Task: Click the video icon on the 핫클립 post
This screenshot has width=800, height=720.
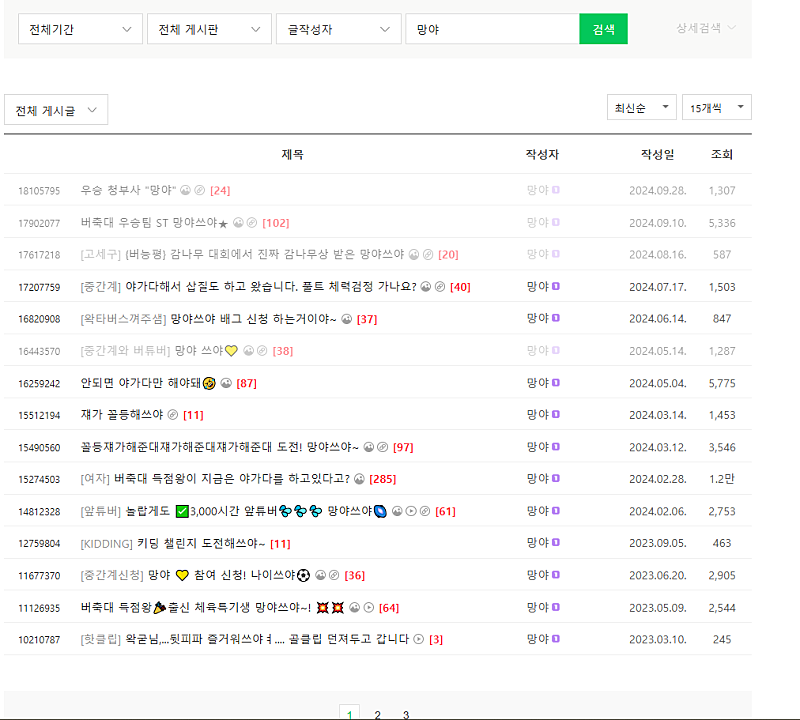Action: (418, 639)
